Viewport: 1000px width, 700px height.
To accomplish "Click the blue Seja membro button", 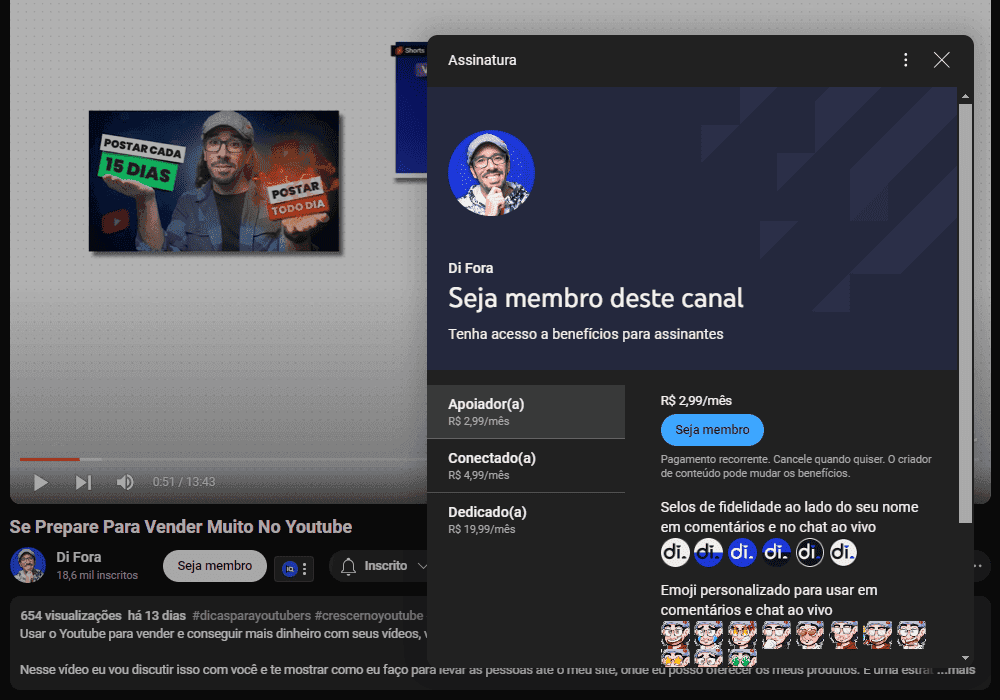I will click(x=712, y=430).
